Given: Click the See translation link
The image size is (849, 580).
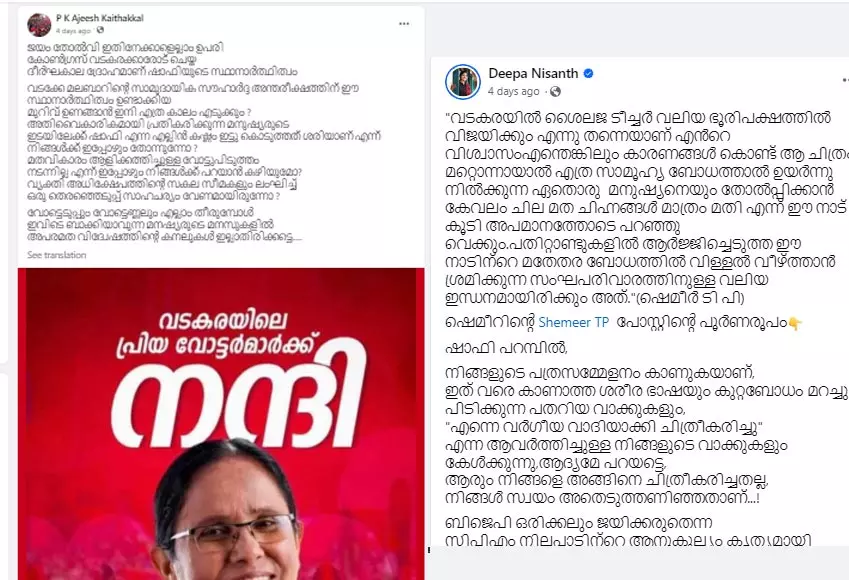Looking at the screenshot, I should (x=57, y=255).
